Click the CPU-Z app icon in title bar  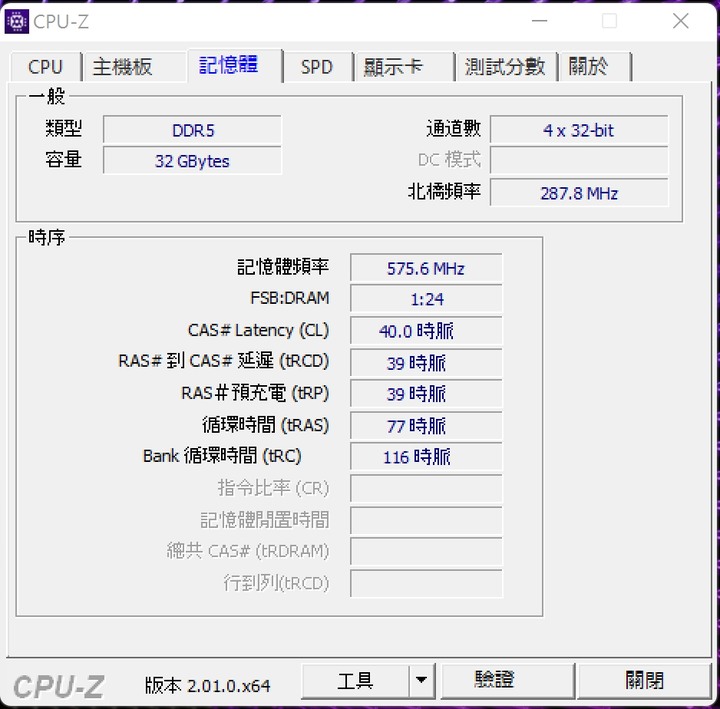pyautogui.click(x=17, y=21)
